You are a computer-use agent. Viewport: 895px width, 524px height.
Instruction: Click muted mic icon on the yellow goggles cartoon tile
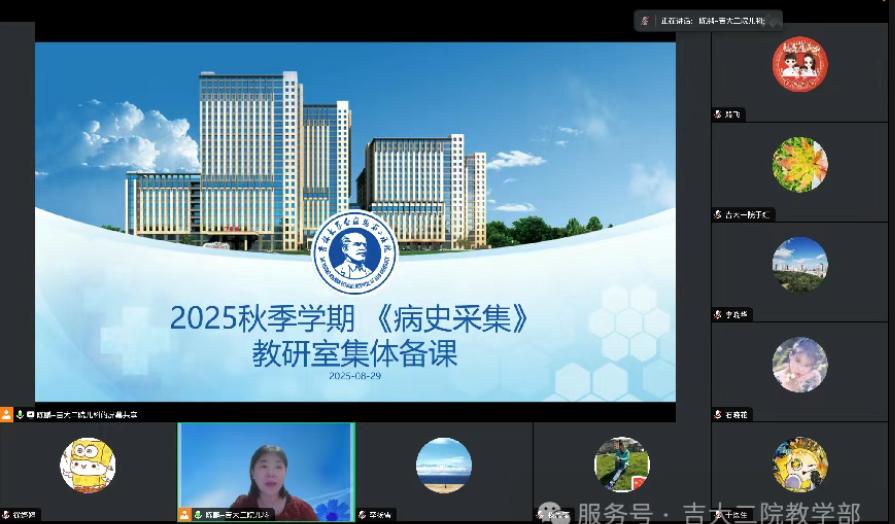6,515
